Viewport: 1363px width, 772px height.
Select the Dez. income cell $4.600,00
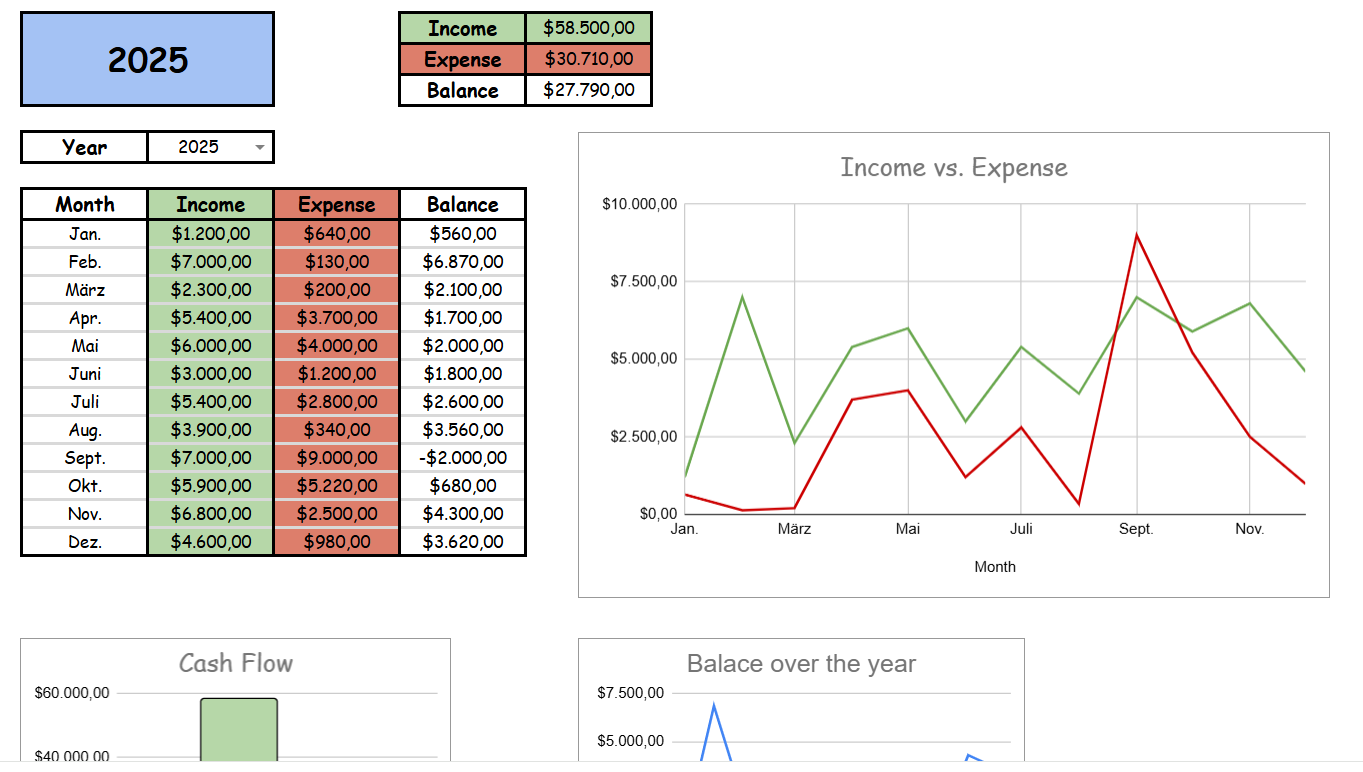point(210,542)
